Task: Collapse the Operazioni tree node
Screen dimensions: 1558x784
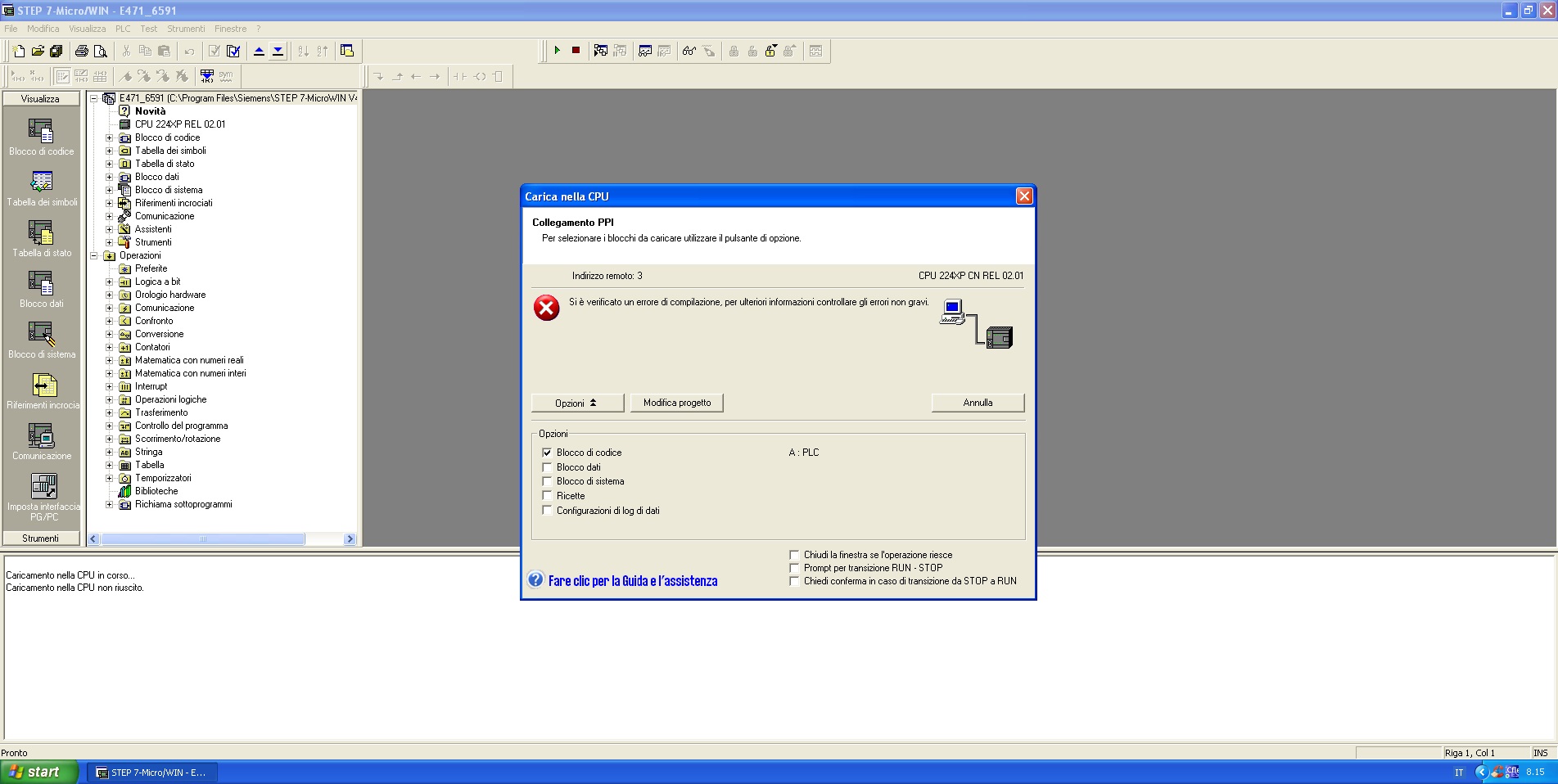Action: point(93,255)
